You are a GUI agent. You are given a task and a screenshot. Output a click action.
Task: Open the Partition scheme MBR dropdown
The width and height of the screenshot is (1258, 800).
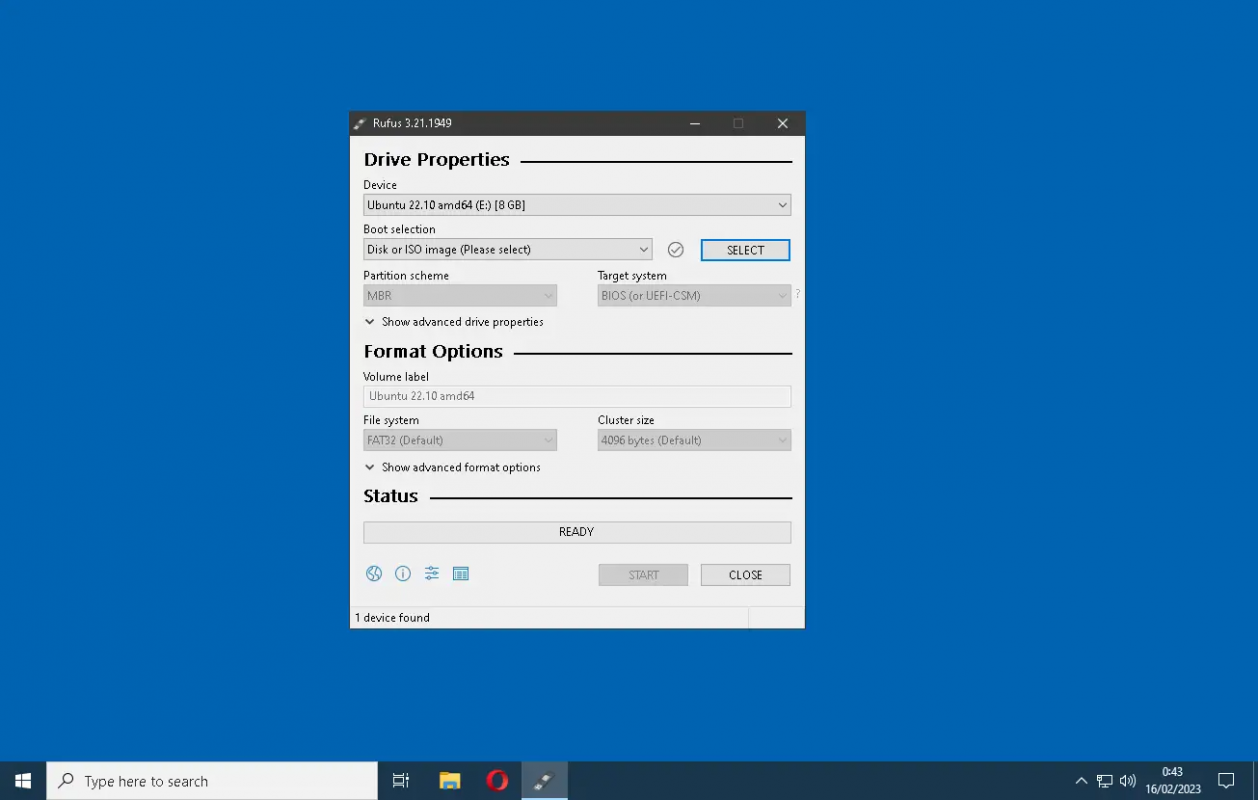tap(460, 296)
